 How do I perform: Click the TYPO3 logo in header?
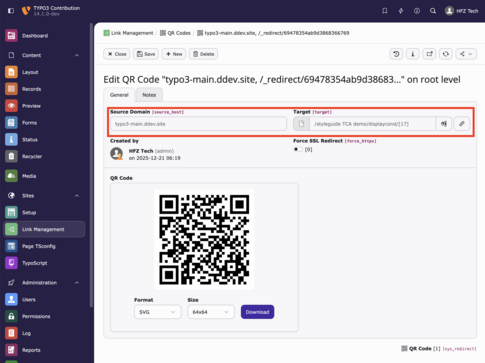click(26, 11)
